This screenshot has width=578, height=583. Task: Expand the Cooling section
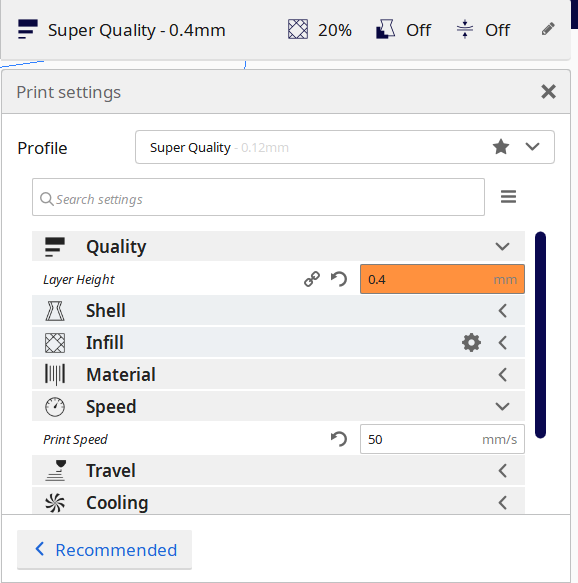point(503,503)
